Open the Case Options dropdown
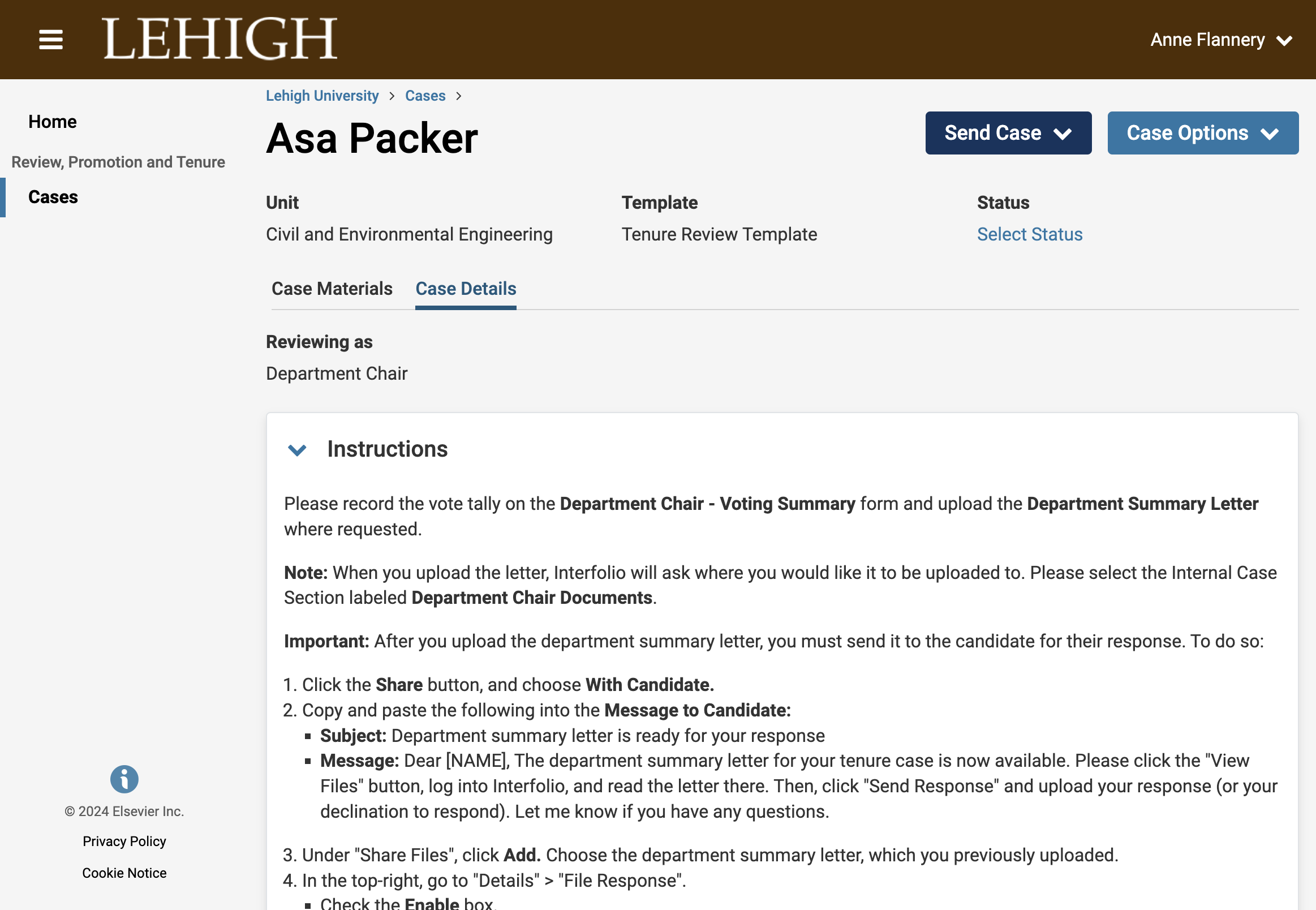Viewport: 1316px width, 910px height. (x=1203, y=133)
